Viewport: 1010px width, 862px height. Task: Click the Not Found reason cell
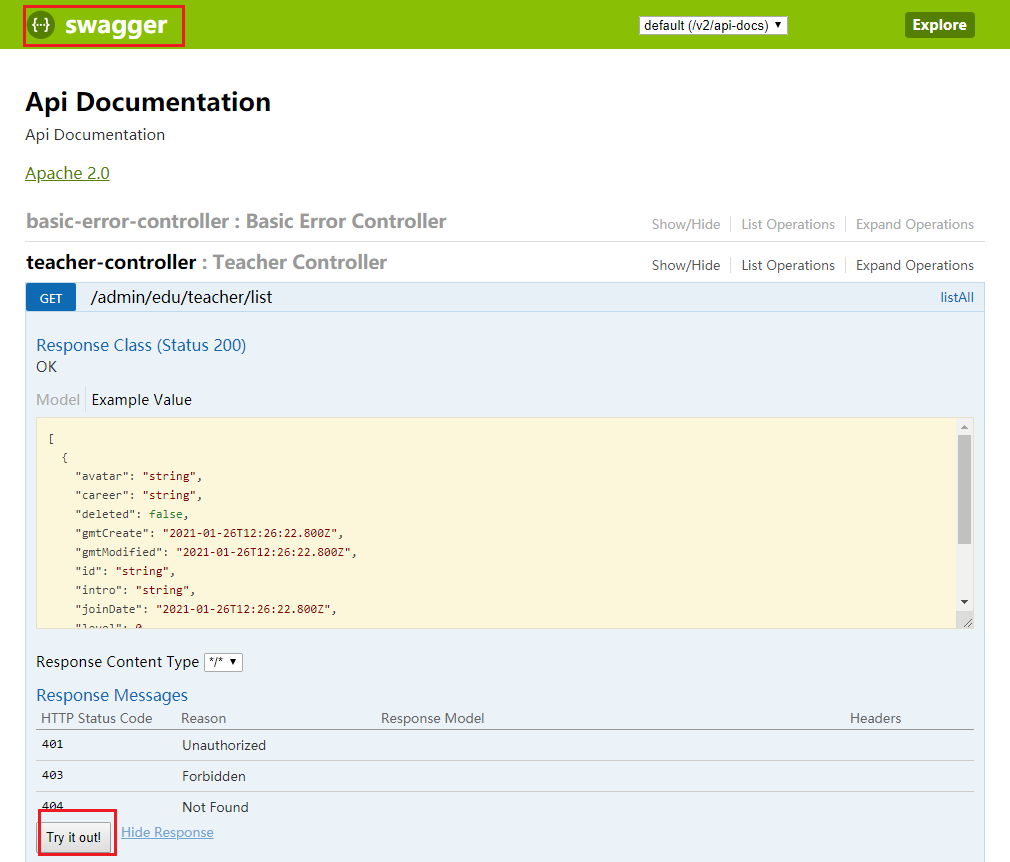[215, 807]
